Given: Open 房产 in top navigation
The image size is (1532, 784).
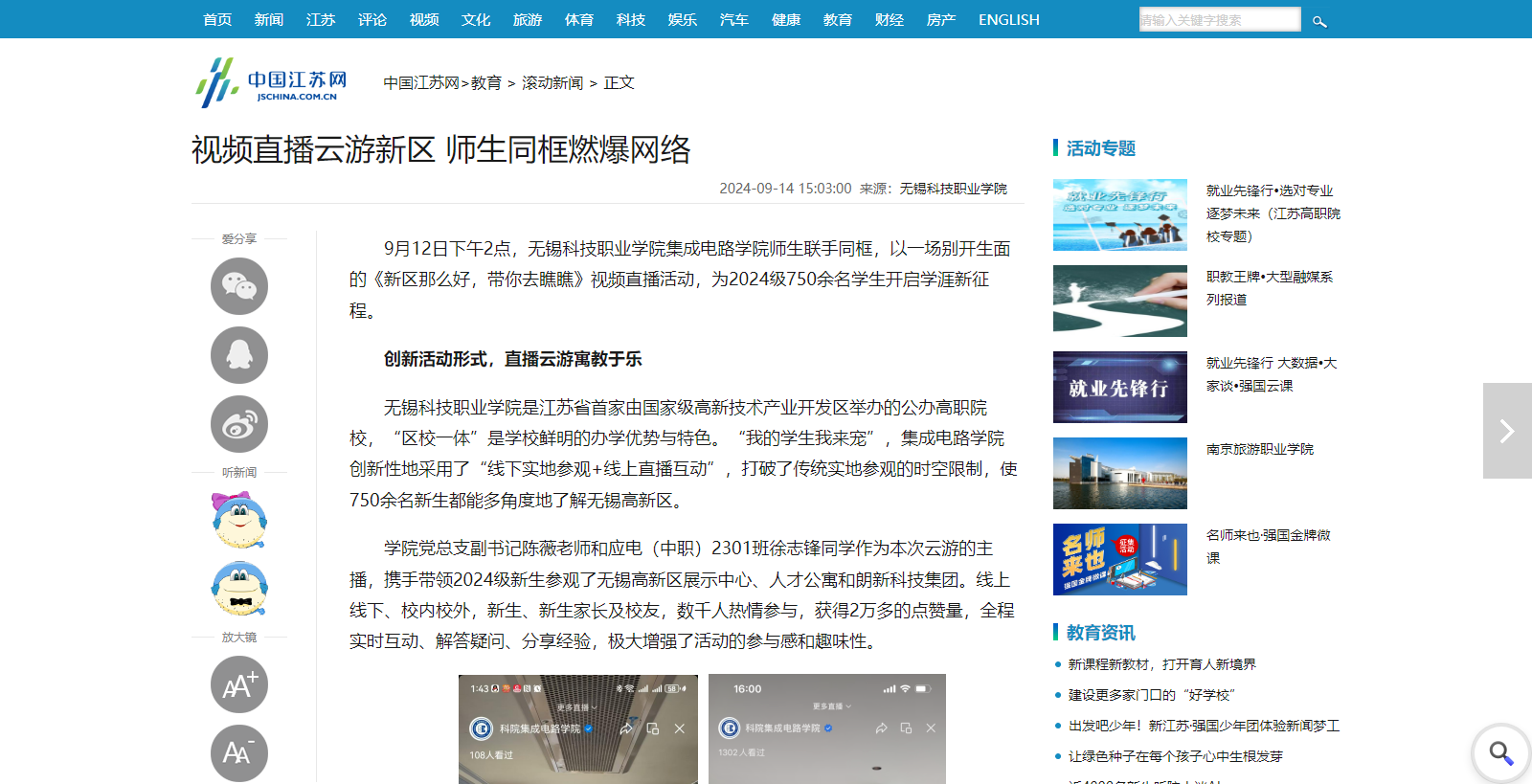Looking at the screenshot, I should pos(941,19).
